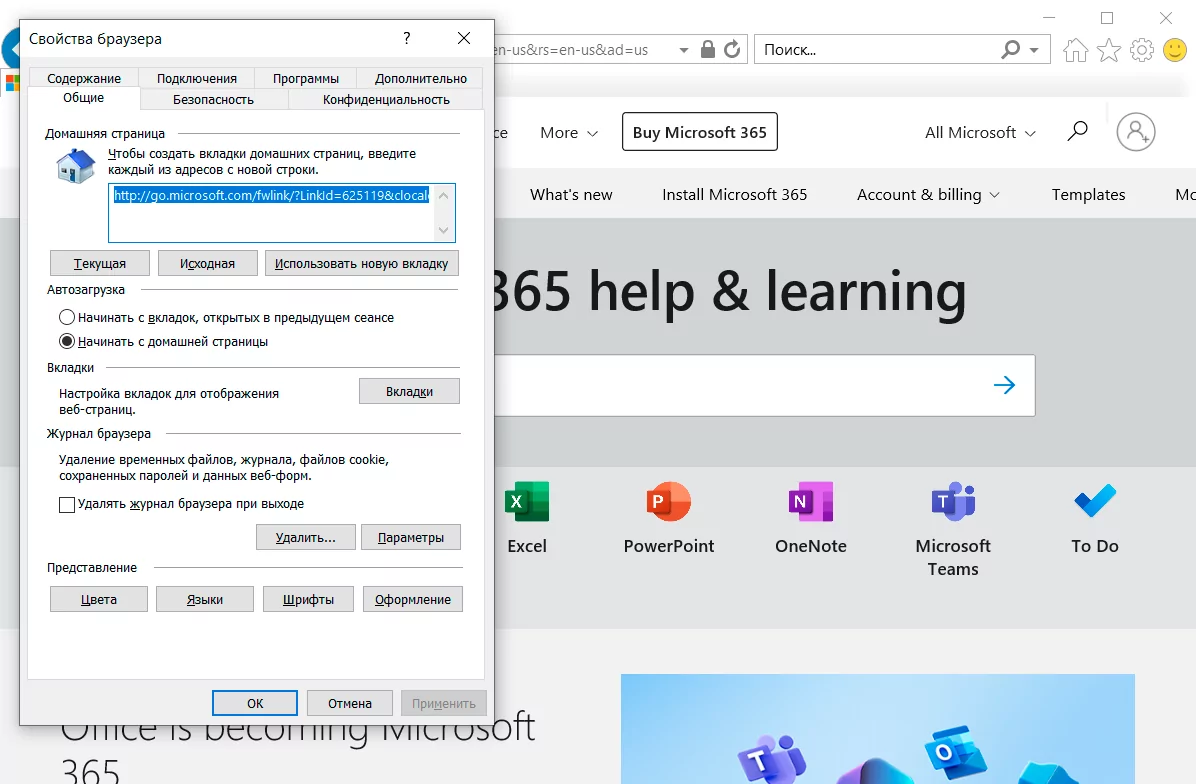Open the PowerPoint app icon
This screenshot has width=1196, height=784.
pos(669,502)
